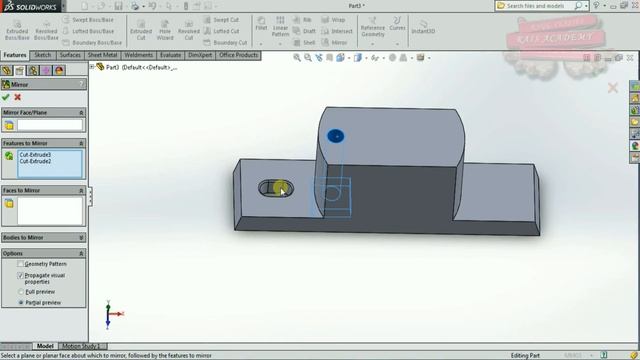Choose Boundary Cut
This screenshot has width=640, height=360.
pyautogui.click(x=225, y=42)
